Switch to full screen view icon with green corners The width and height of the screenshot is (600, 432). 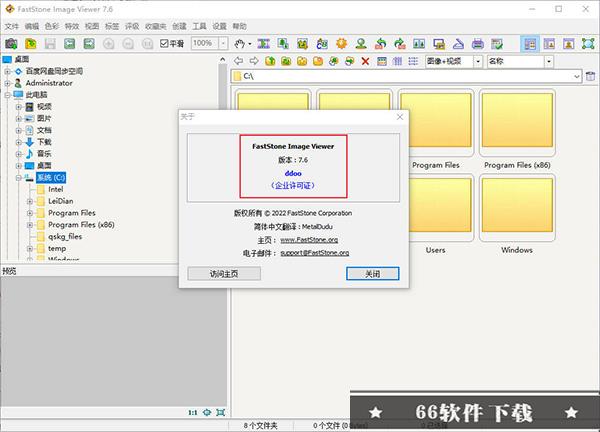(588, 44)
